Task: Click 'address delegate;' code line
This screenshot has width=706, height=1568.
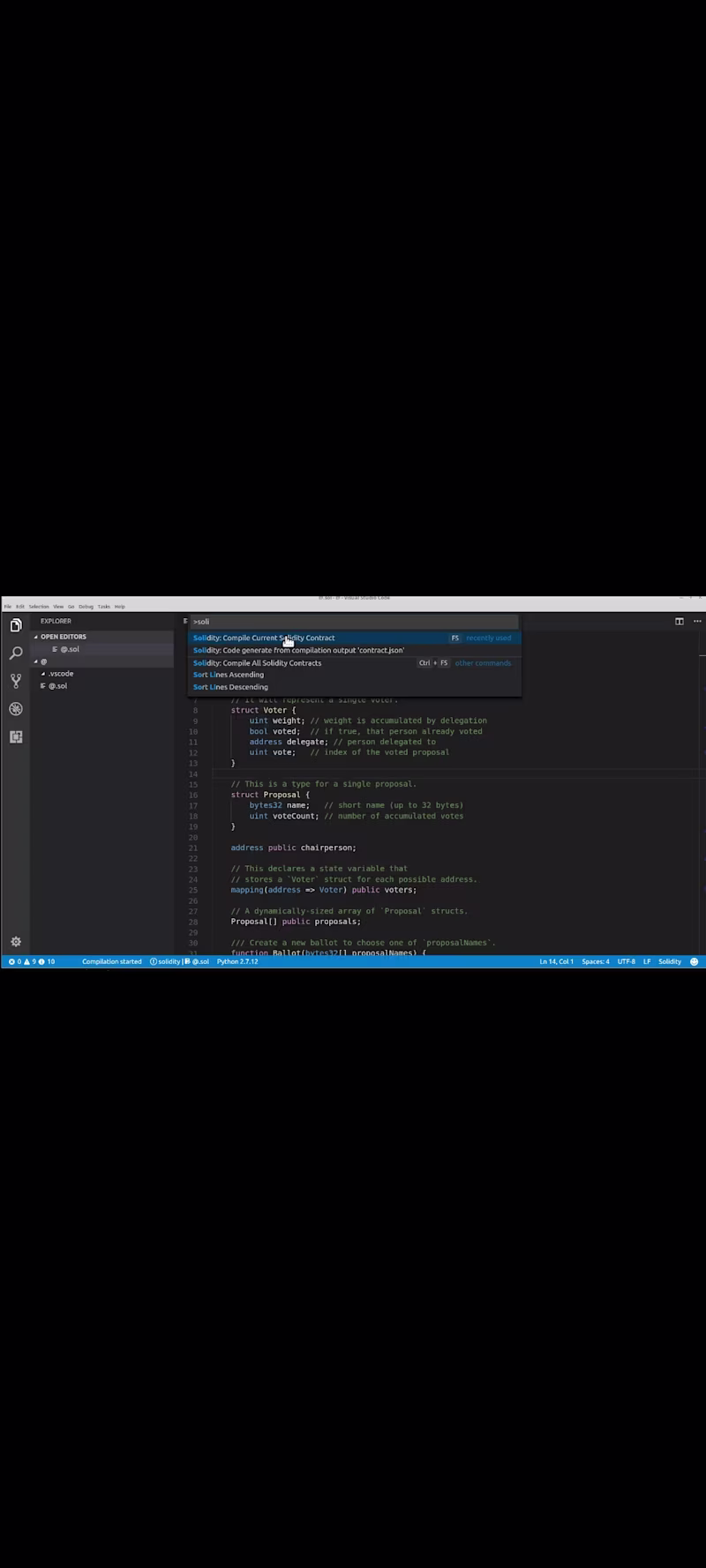Action: coord(289,742)
